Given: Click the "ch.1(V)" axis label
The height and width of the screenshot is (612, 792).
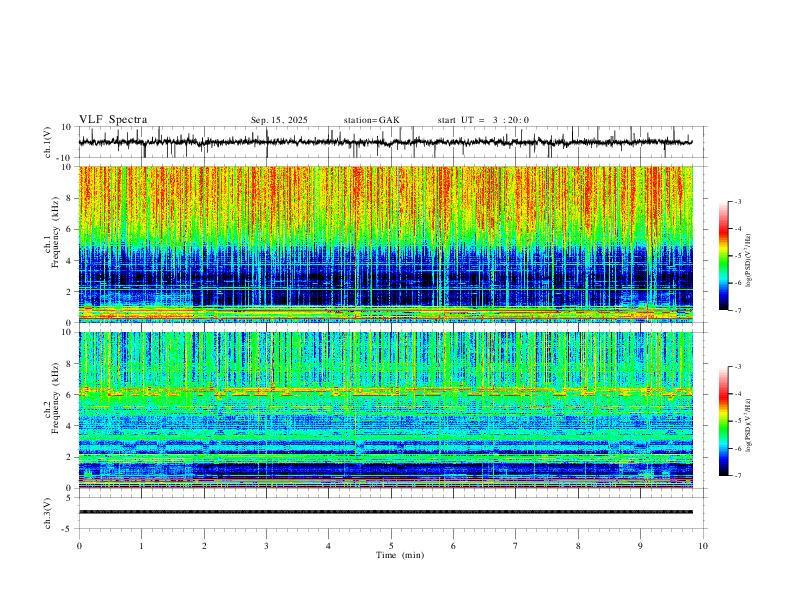Looking at the screenshot, I should (x=48, y=142).
